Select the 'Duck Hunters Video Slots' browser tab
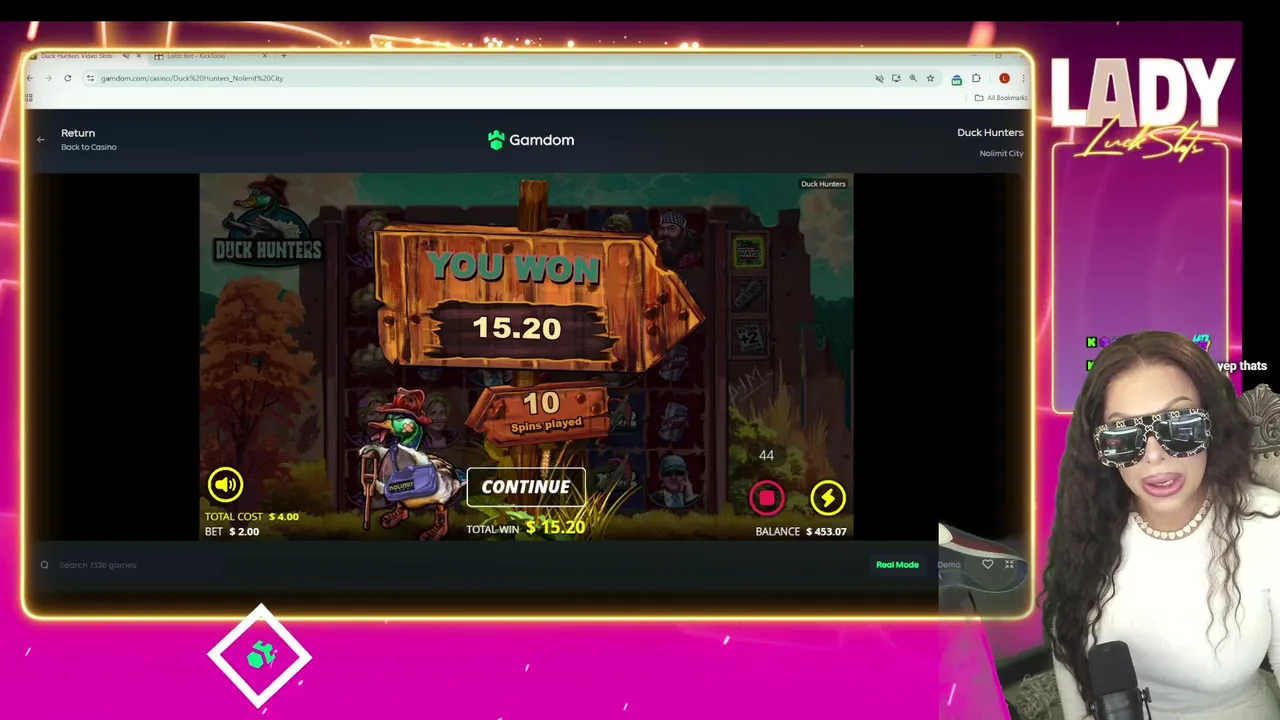Screen dimensions: 1280x720 tap(82, 56)
